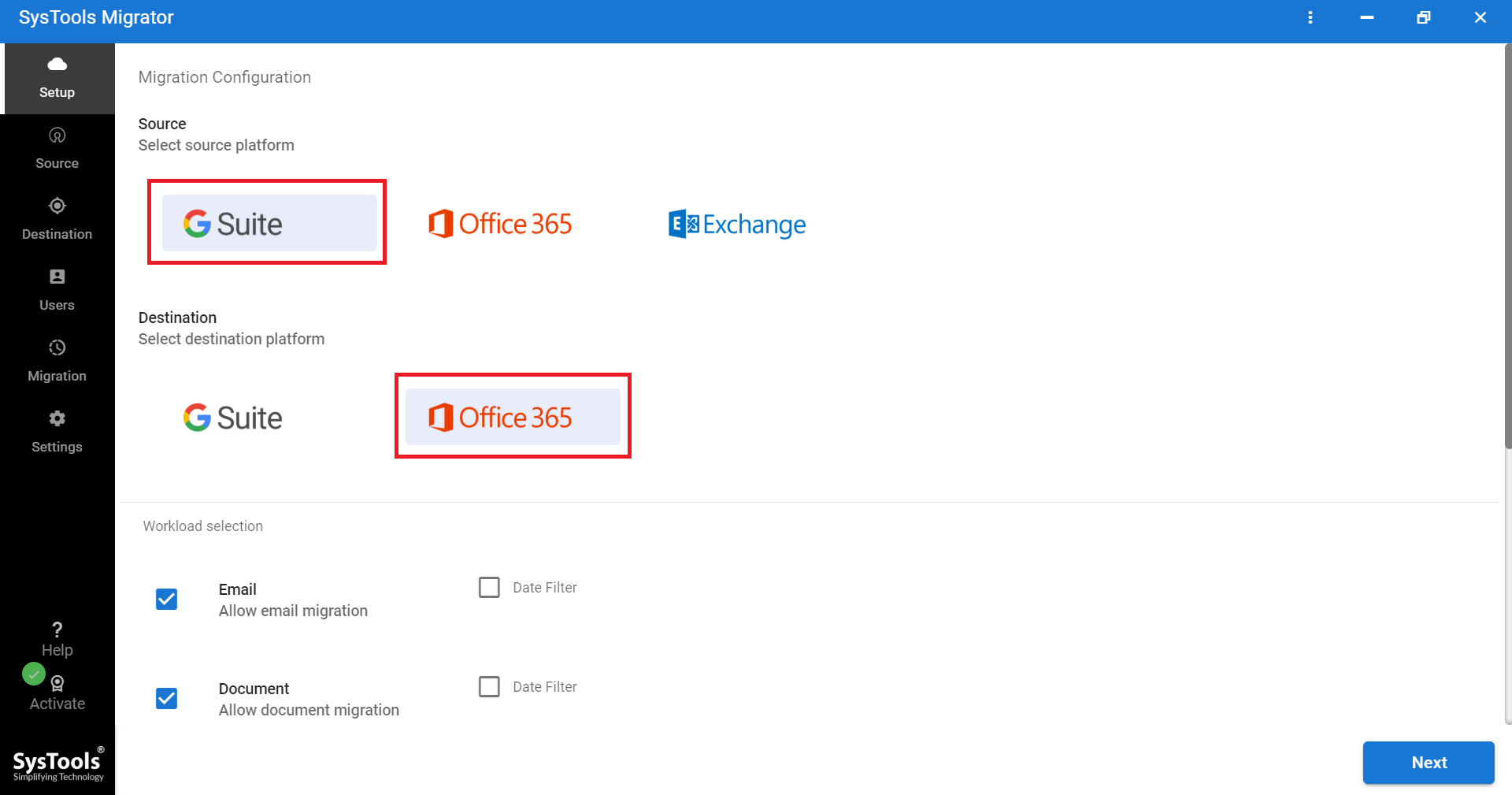Close the SysTools Migrator window
The width and height of the screenshot is (1512, 795).
pyautogui.click(x=1480, y=17)
